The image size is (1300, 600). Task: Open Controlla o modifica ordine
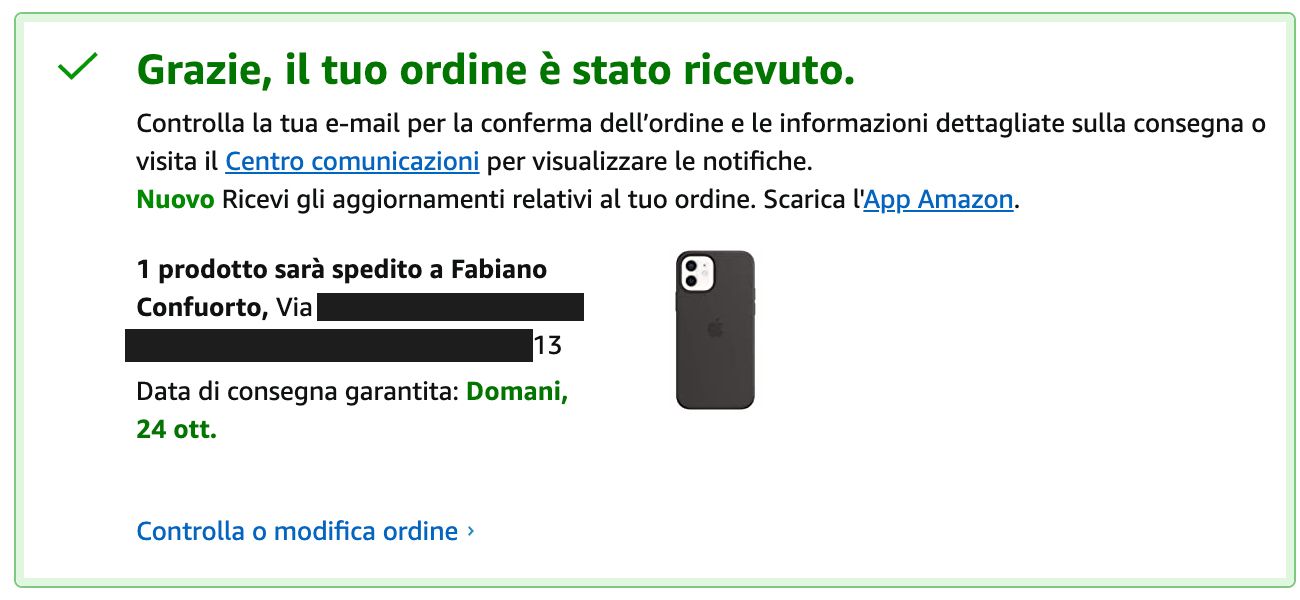tap(297, 531)
